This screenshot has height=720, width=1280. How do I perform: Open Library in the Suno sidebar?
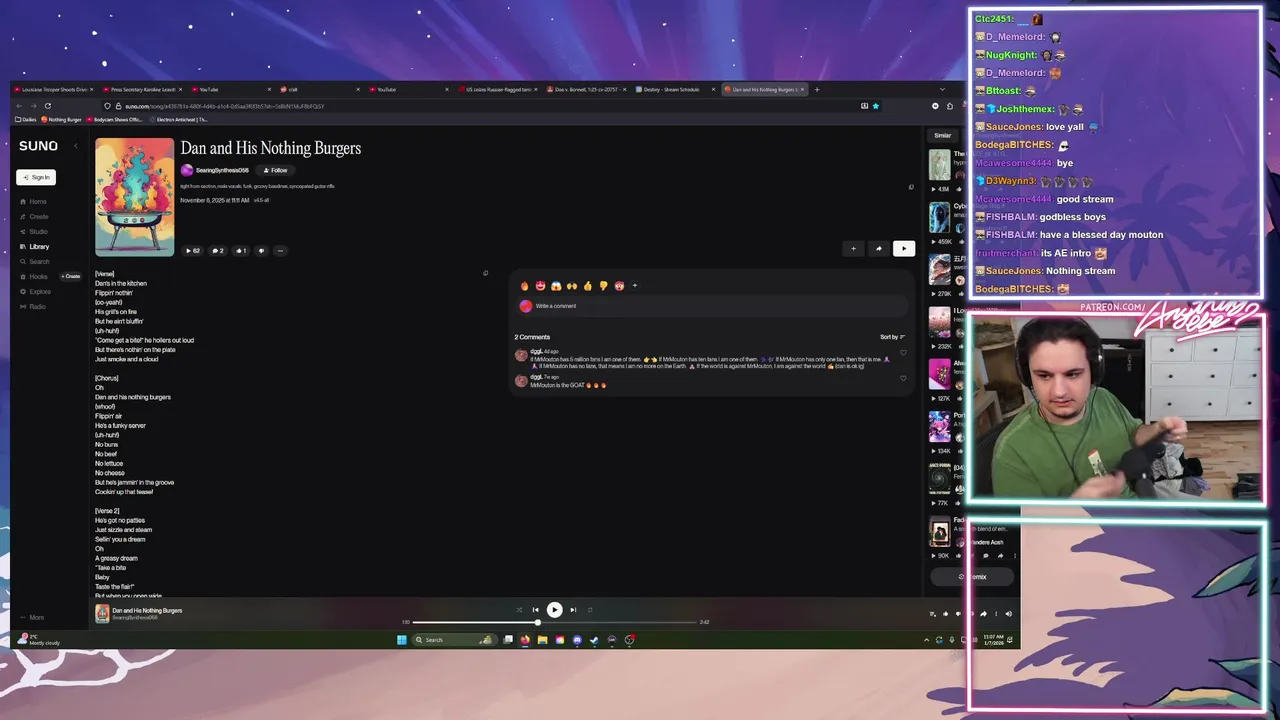pyautogui.click(x=34, y=246)
